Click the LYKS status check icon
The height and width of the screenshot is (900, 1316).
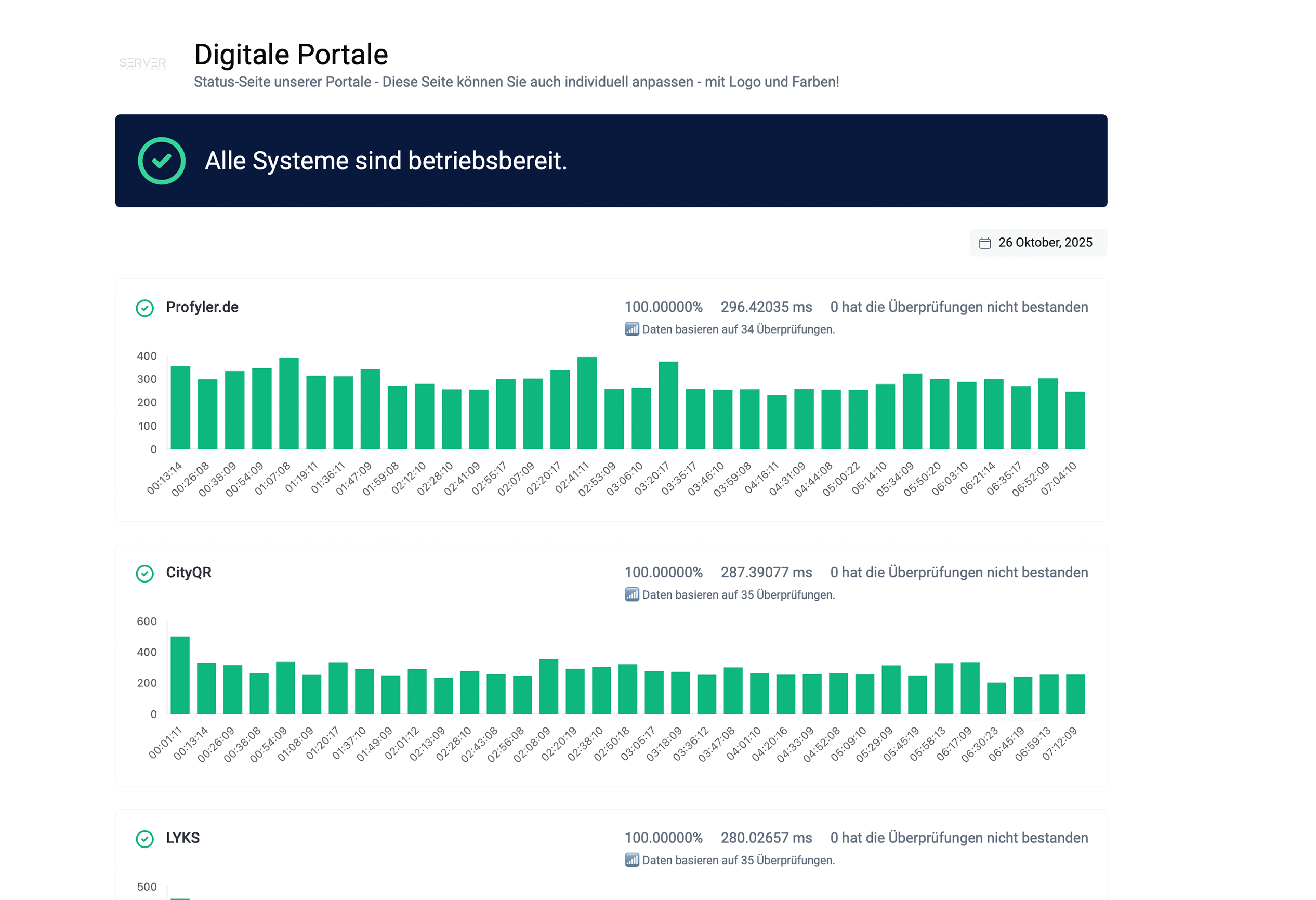pos(145,839)
